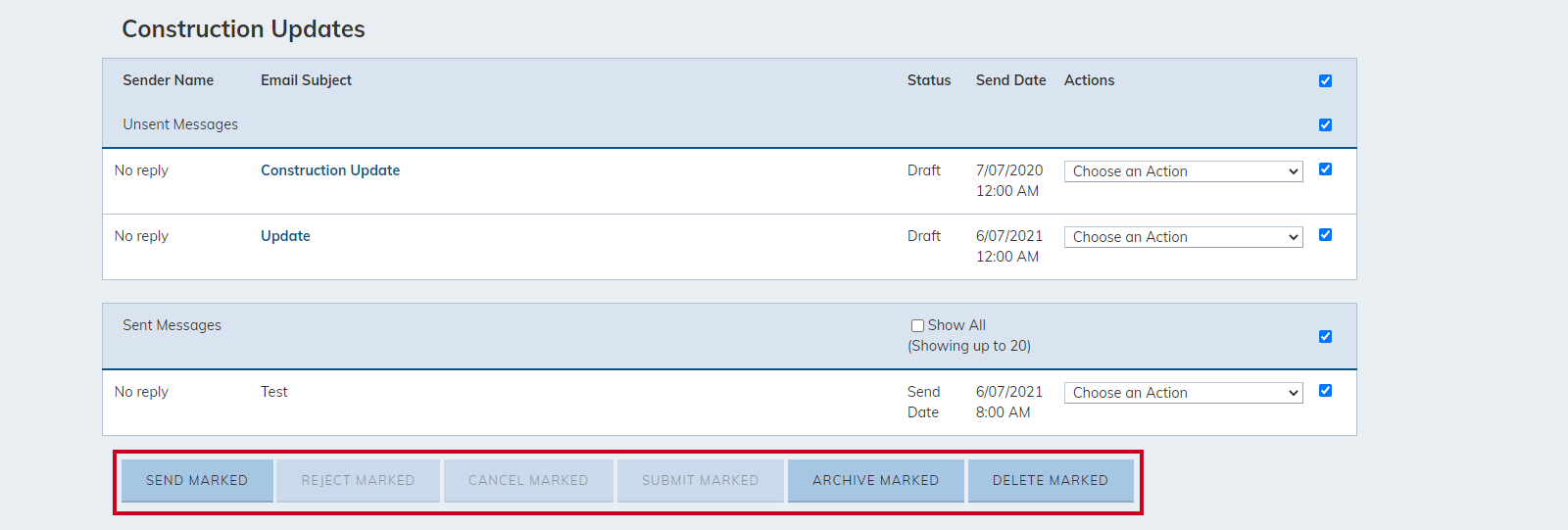Open action dropdown for Construction Update
The width and height of the screenshot is (1568, 530).
pos(1184,171)
